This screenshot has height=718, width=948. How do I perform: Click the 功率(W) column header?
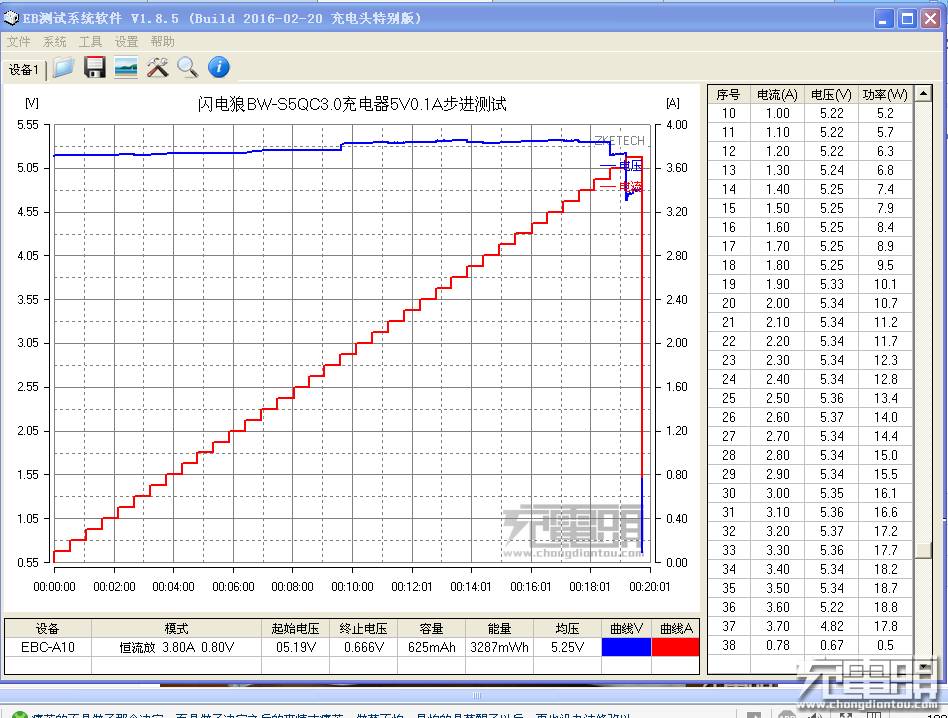coord(885,95)
